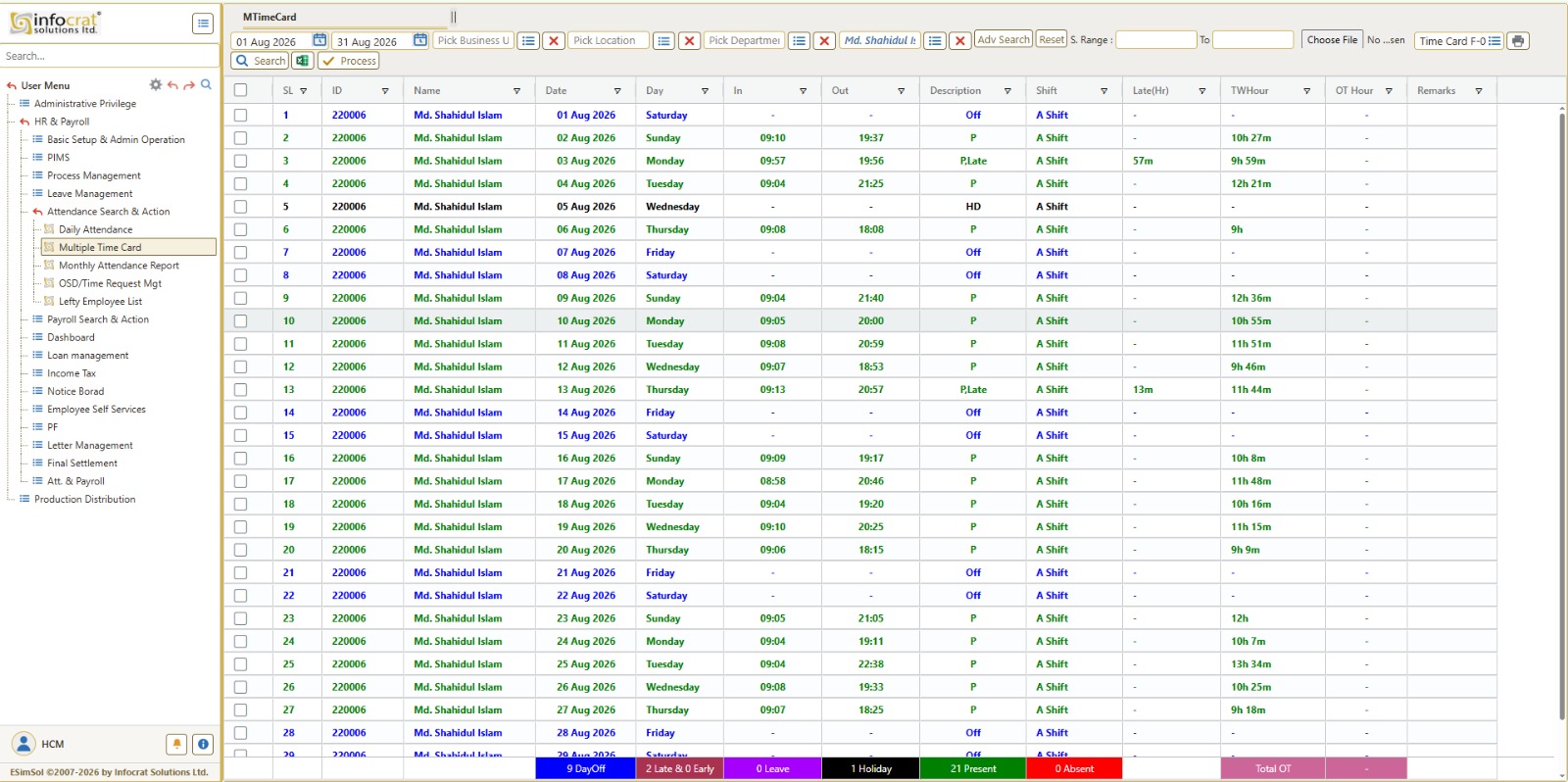This screenshot has height=782, width=1568.
Task: Open the Location list picker
Action: pos(663,40)
